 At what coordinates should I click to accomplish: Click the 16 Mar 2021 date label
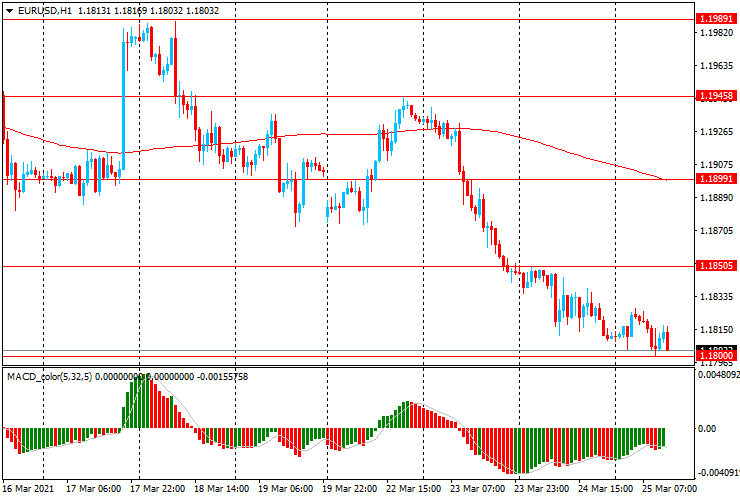tap(31, 490)
